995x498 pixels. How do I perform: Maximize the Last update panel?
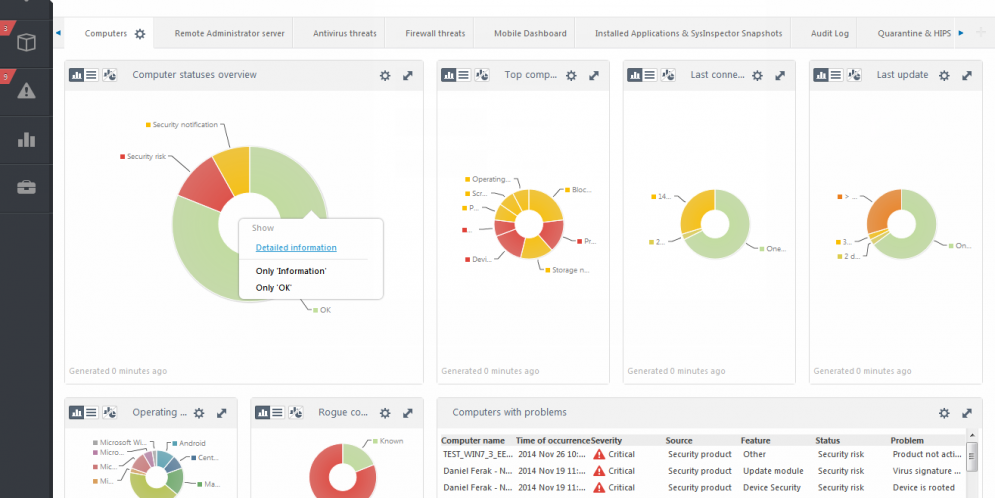[x=967, y=76]
